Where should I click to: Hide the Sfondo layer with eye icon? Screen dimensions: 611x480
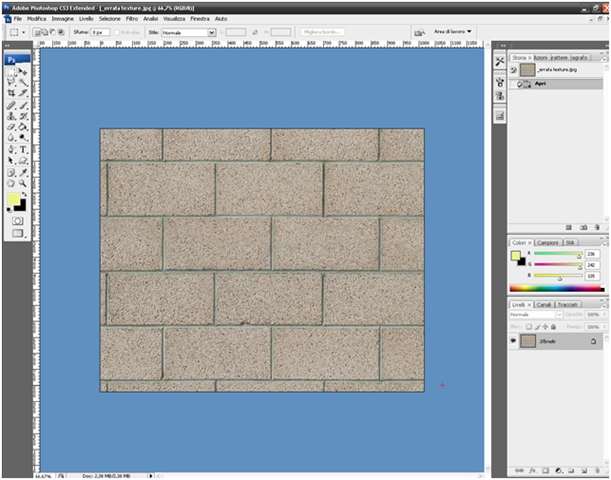[514, 341]
